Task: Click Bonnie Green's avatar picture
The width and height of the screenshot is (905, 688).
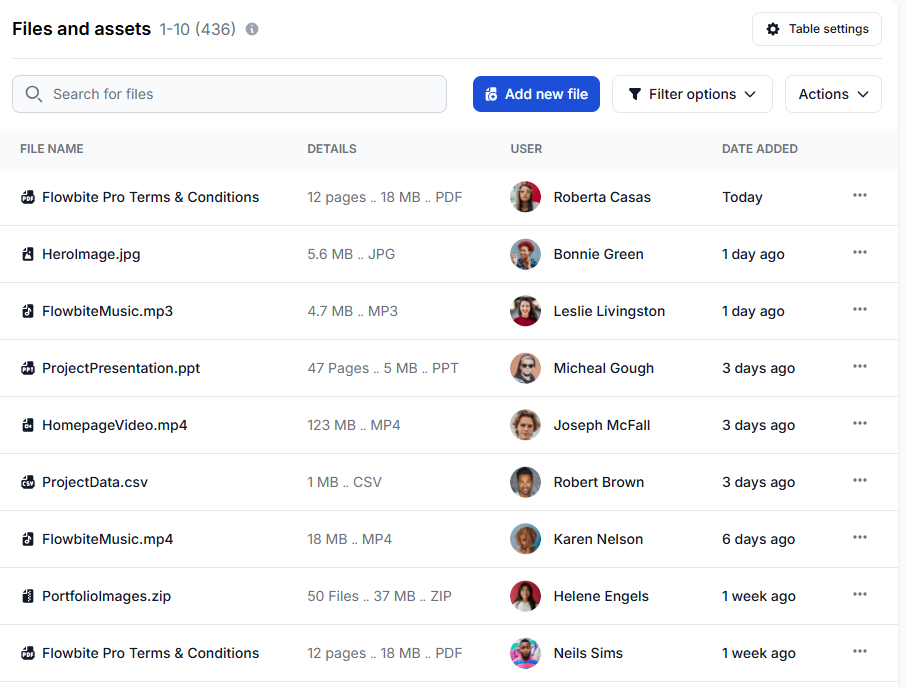Action: click(x=525, y=254)
